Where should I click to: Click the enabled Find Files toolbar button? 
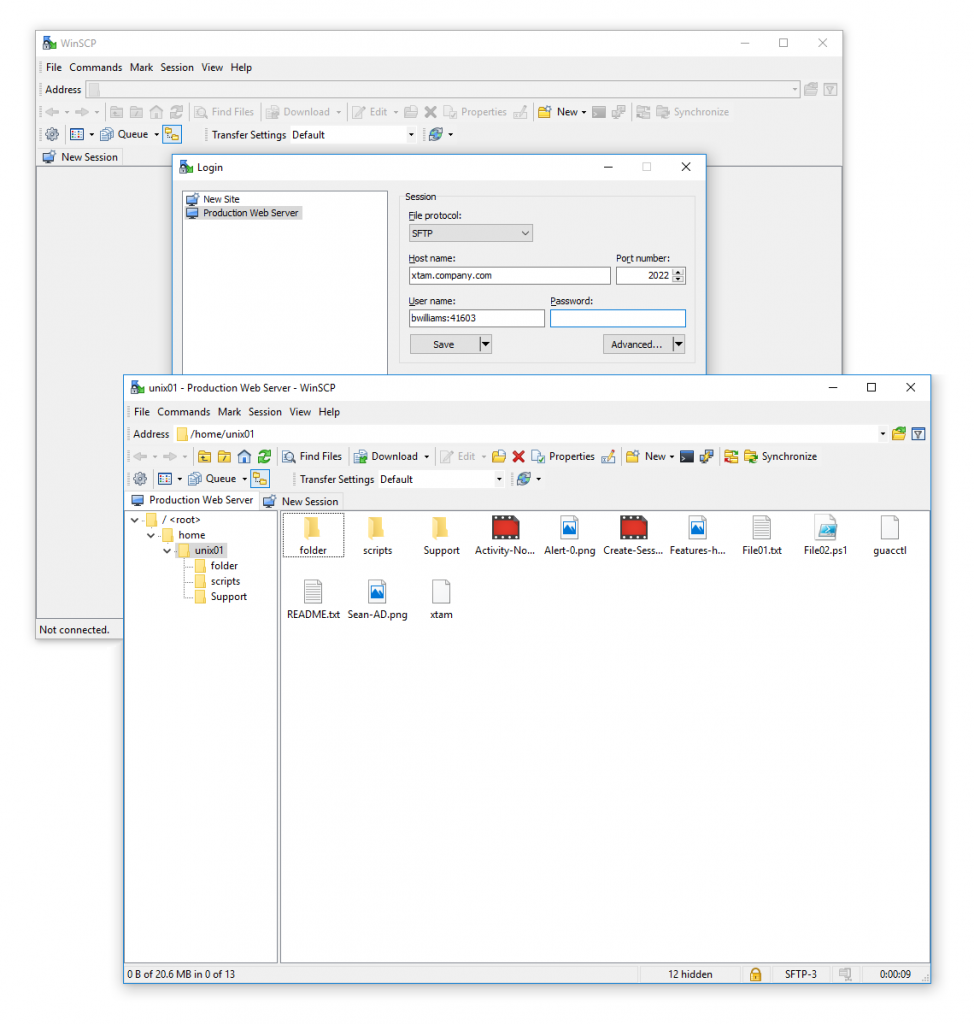[x=312, y=457]
